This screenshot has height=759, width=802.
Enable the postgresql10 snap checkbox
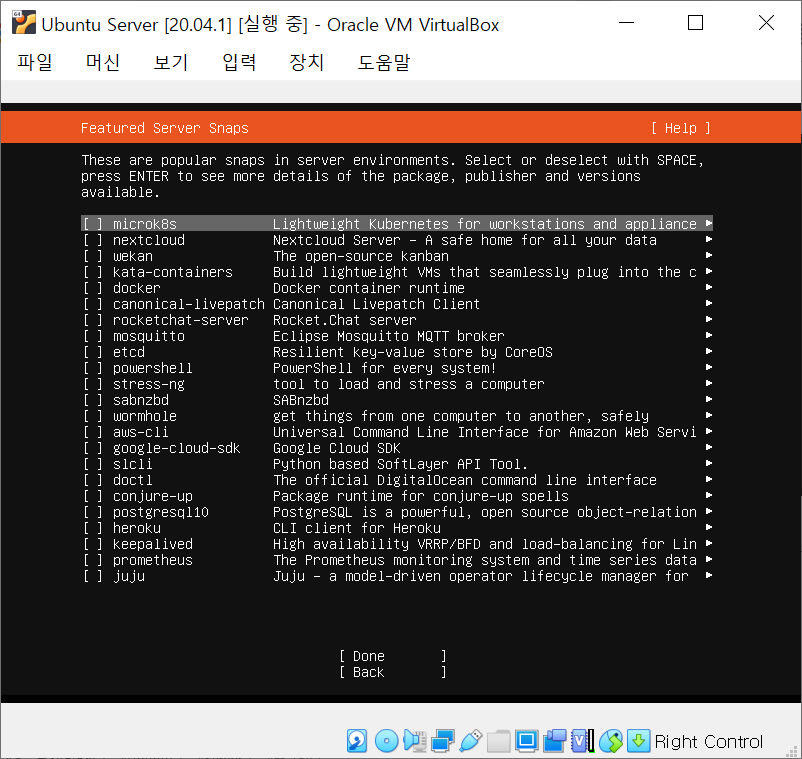93,512
